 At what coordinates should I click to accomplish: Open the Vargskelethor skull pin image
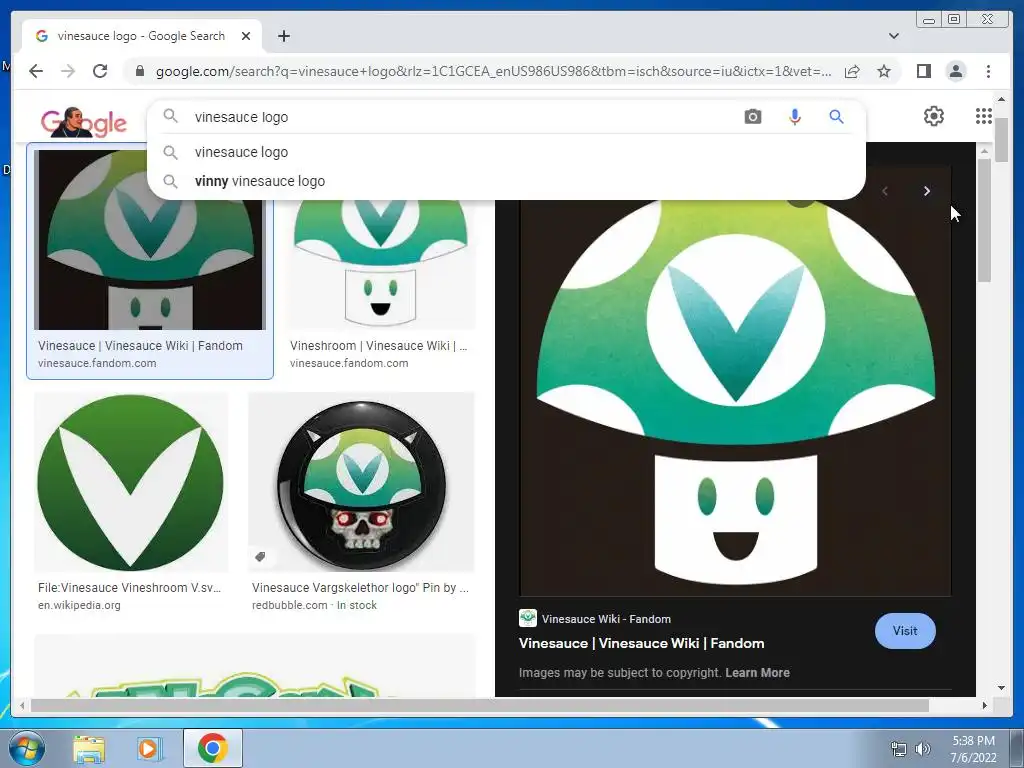pyautogui.click(x=361, y=482)
